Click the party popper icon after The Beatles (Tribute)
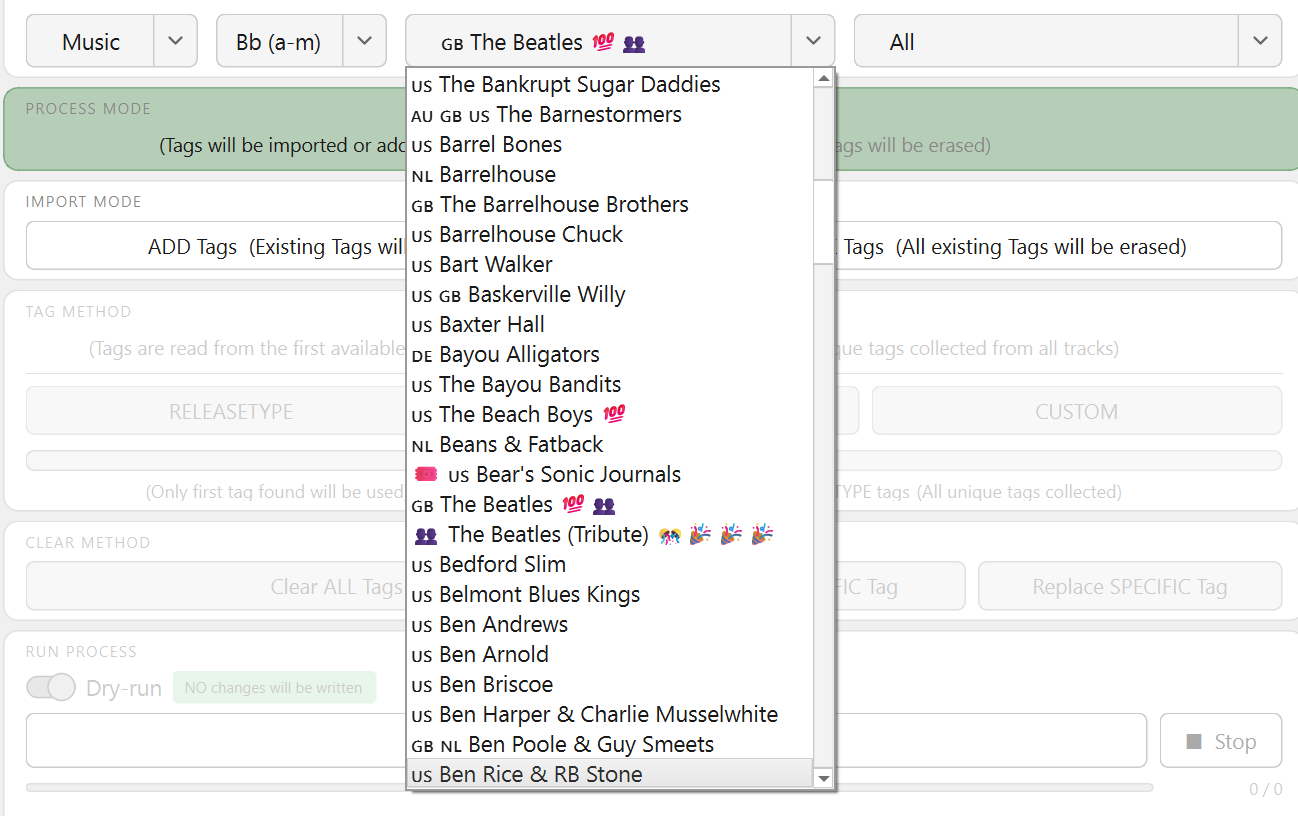This screenshot has width=1298, height=816. 700,535
